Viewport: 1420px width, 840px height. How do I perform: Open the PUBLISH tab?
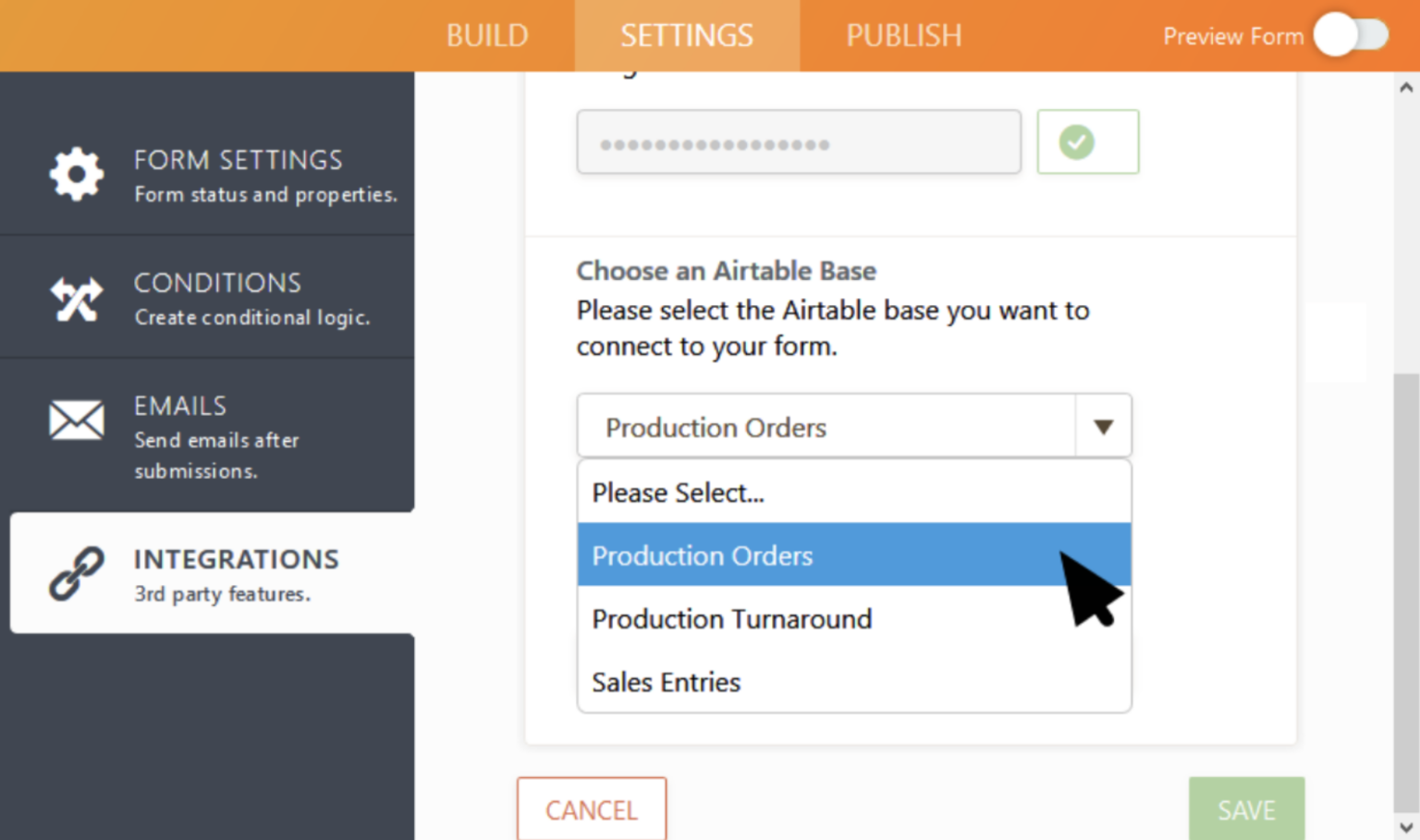pyautogui.click(x=903, y=35)
